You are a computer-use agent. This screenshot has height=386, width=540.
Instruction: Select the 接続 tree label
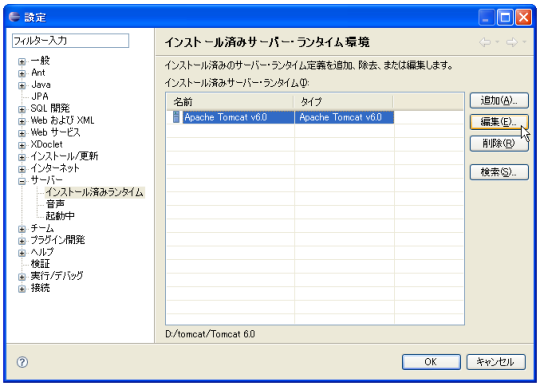(40, 288)
